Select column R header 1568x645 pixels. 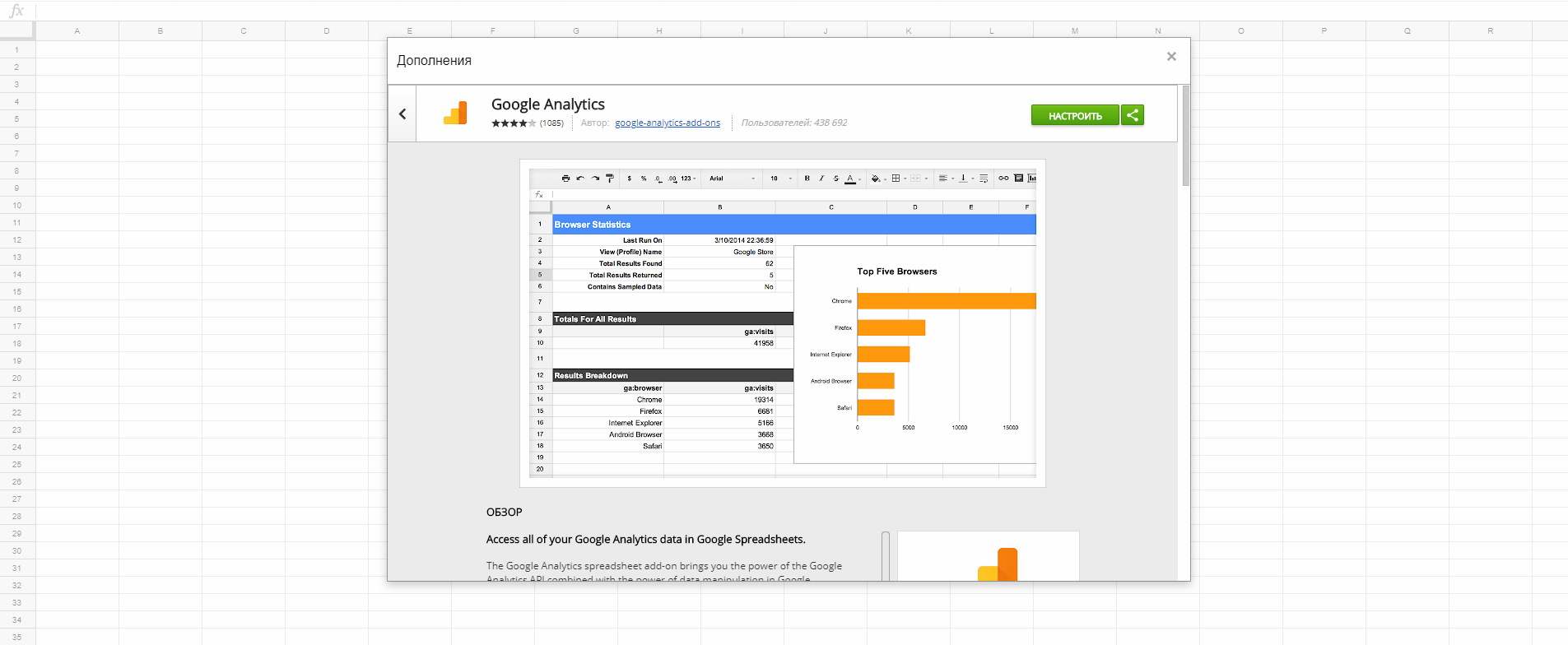pyautogui.click(x=1491, y=31)
